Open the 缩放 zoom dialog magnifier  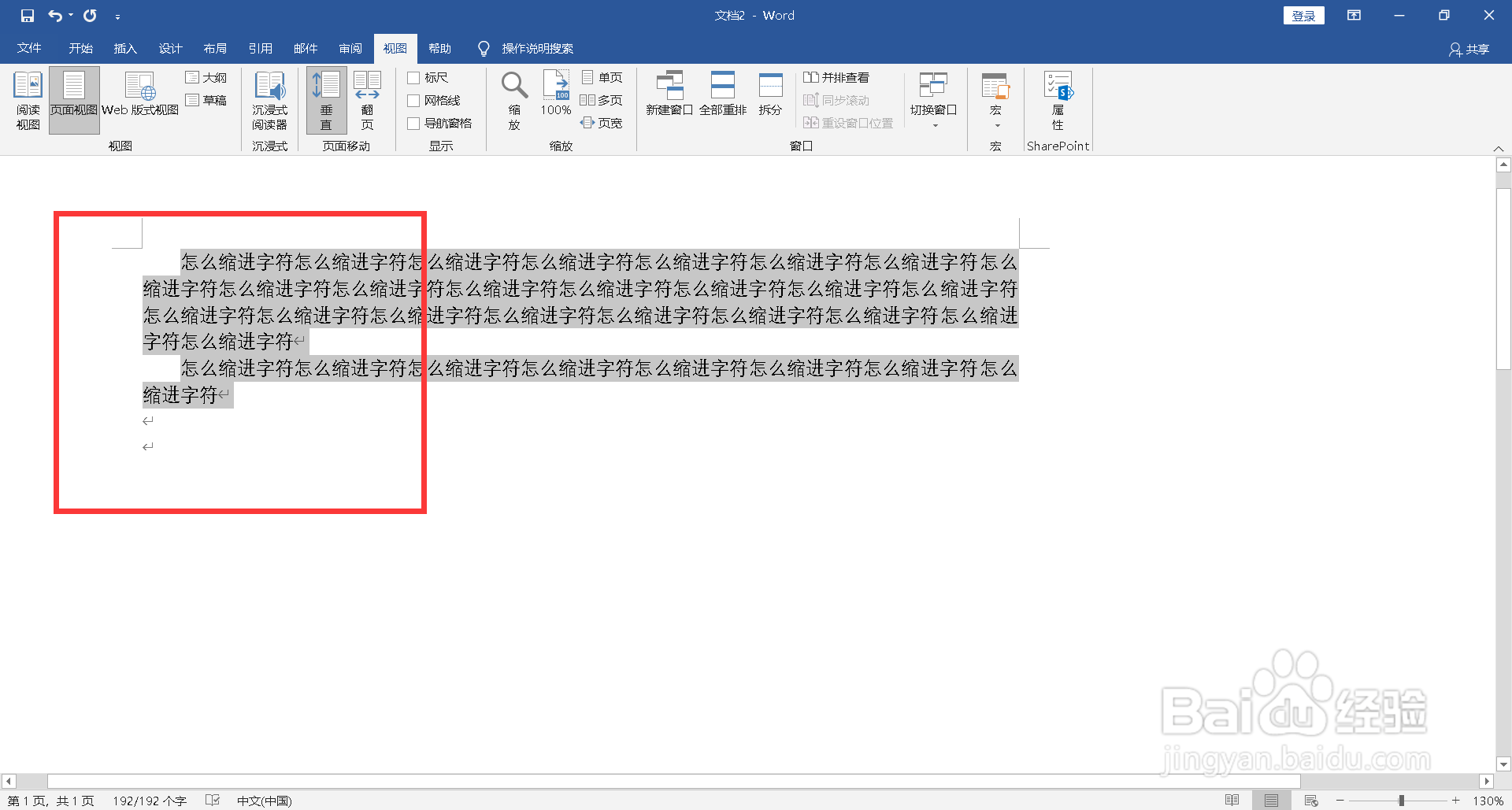coord(514,100)
